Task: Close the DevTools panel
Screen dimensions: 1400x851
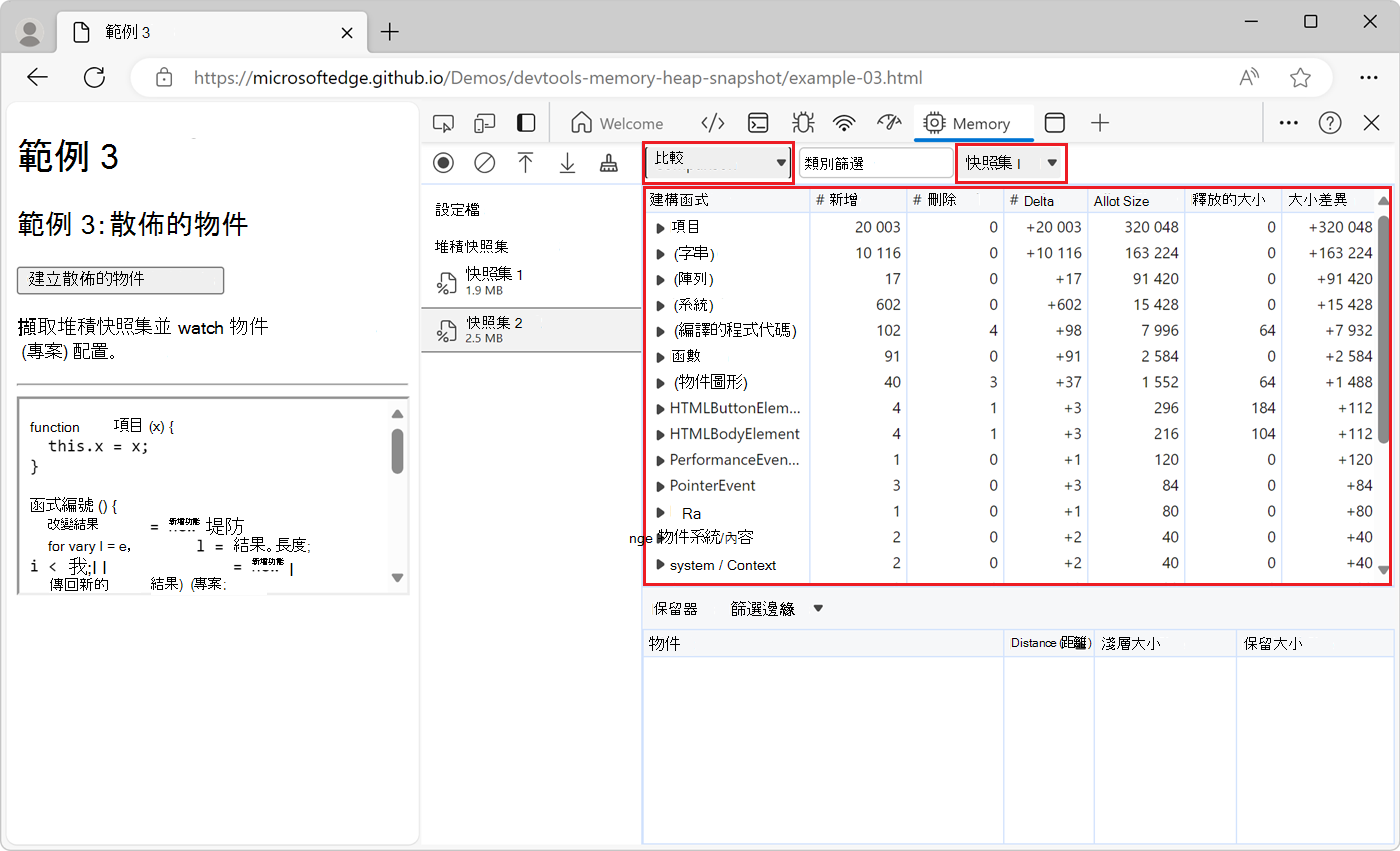Action: (x=1372, y=123)
